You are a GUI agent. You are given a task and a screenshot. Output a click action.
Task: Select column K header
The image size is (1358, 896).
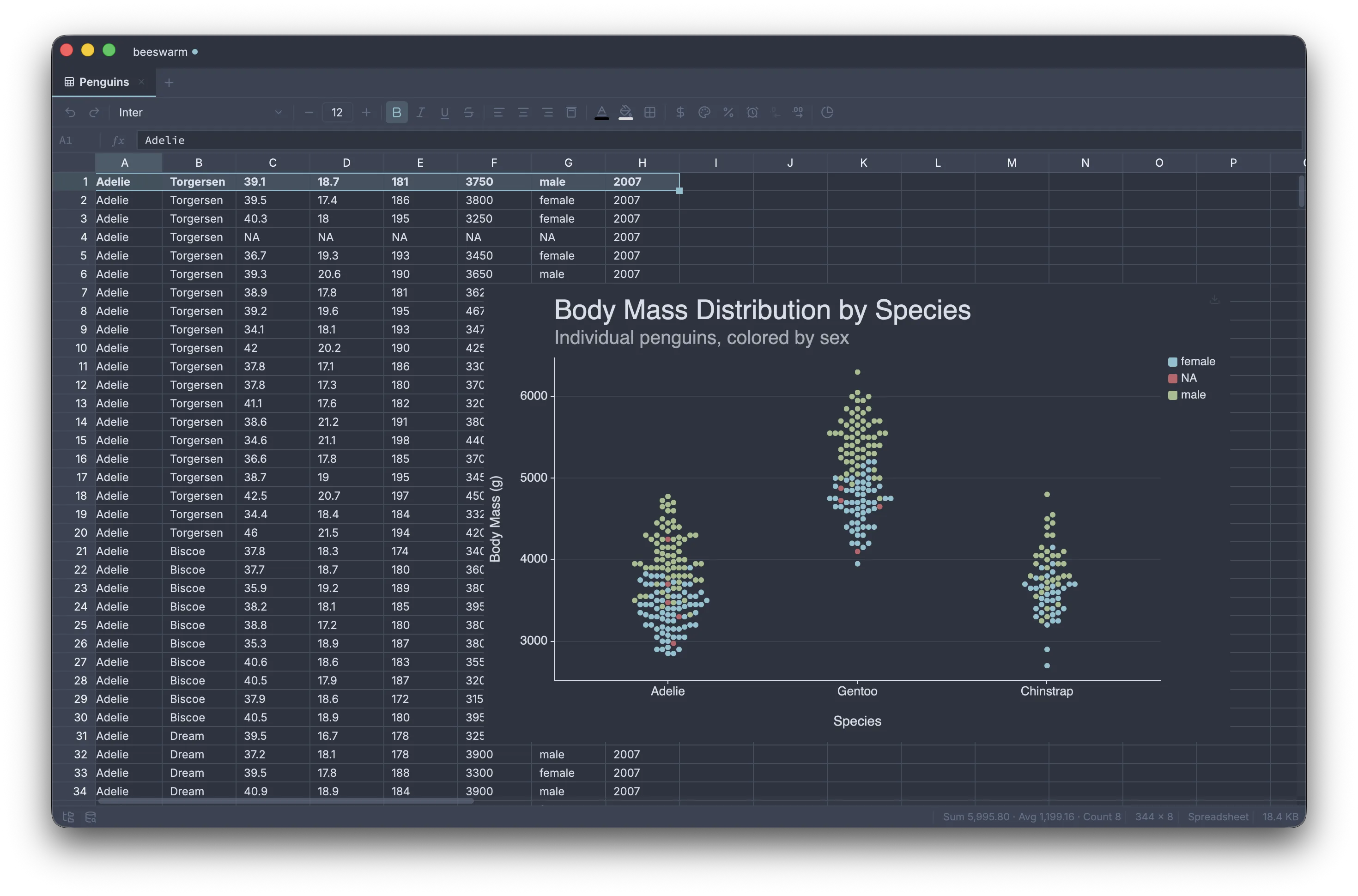pyautogui.click(x=863, y=163)
